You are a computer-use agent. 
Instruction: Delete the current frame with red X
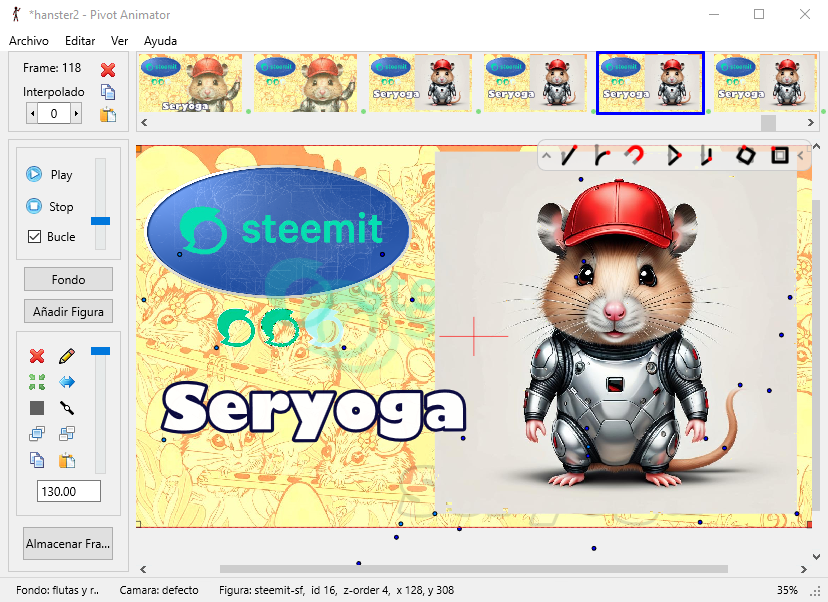[x=108, y=70]
